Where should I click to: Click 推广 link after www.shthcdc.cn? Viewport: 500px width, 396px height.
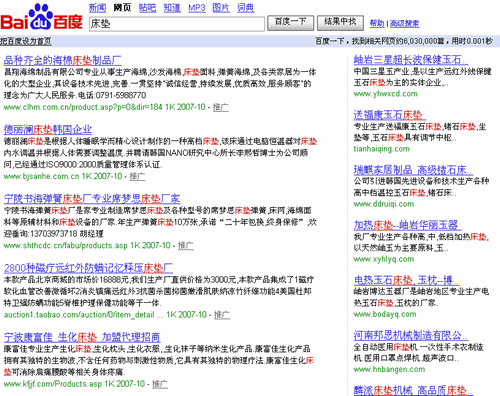pos(186,245)
